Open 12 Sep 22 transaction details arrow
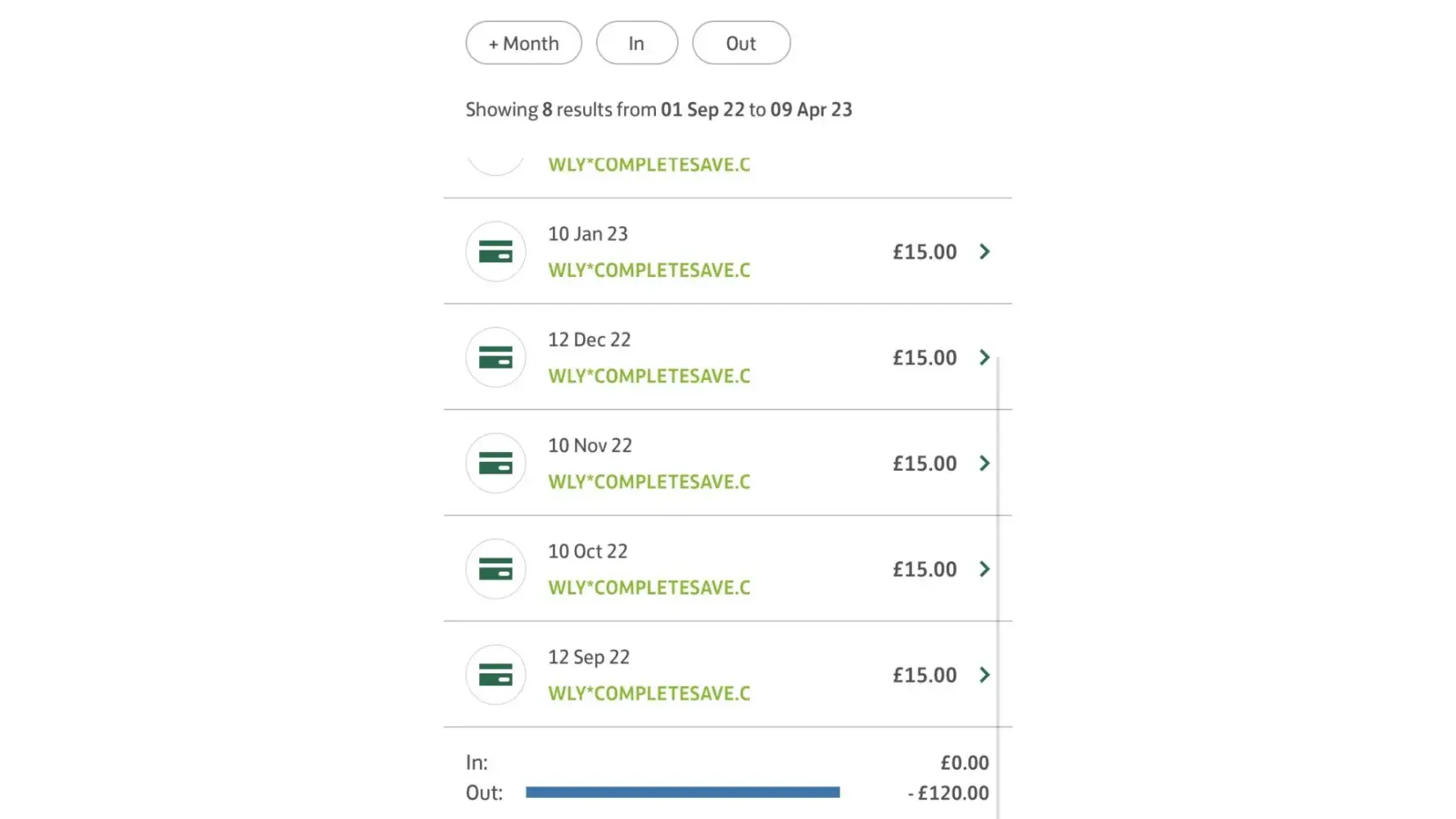1456x819 pixels. click(x=984, y=674)
